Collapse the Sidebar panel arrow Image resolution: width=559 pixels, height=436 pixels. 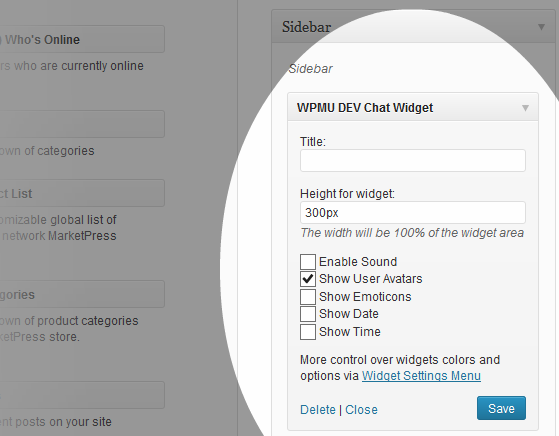point(541,27)
